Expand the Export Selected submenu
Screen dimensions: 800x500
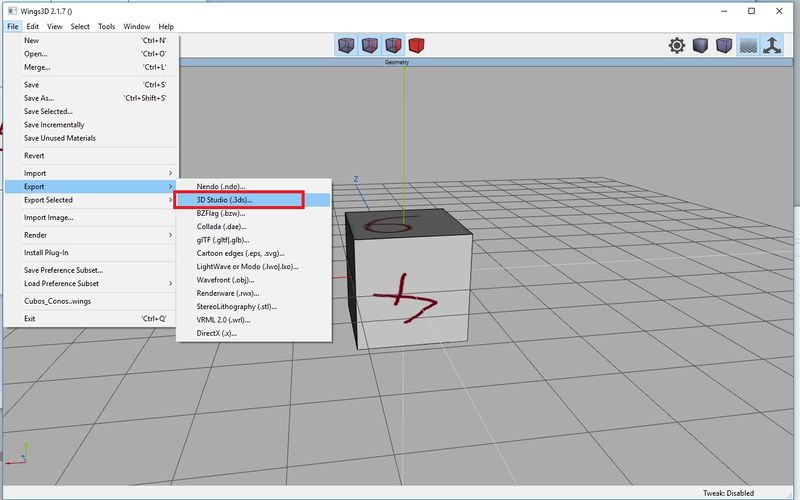[x=91, y=199]
